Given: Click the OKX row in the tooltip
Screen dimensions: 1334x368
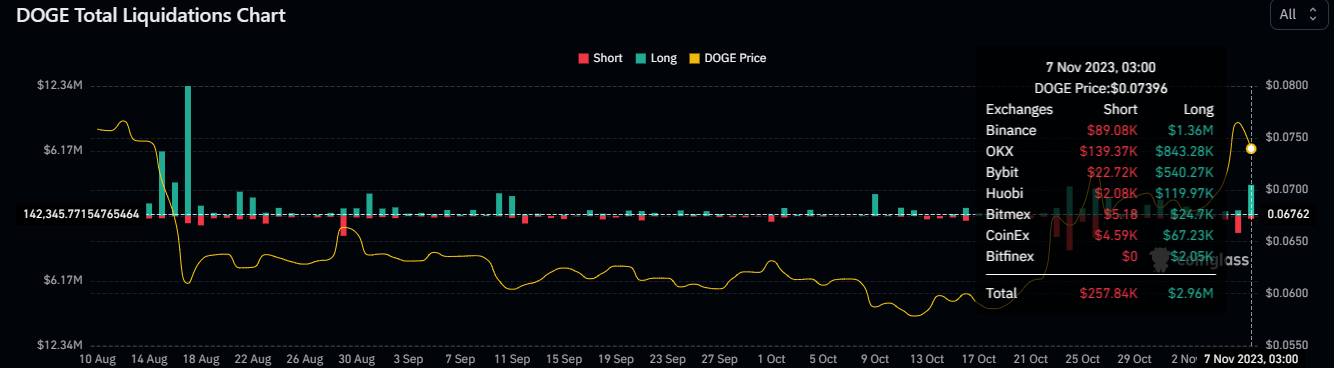Looking at the screenshot, I should (1100, 151).
